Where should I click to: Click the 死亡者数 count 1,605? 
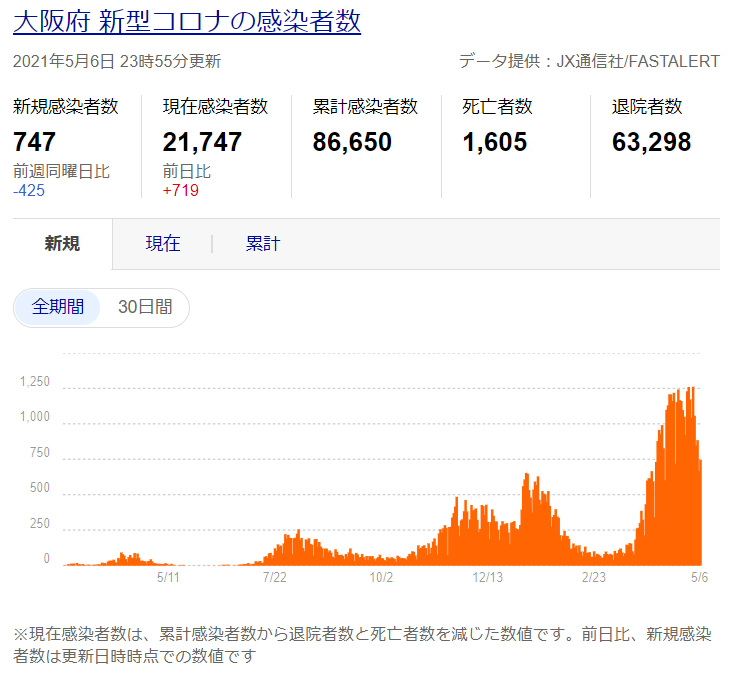point(494,142)
